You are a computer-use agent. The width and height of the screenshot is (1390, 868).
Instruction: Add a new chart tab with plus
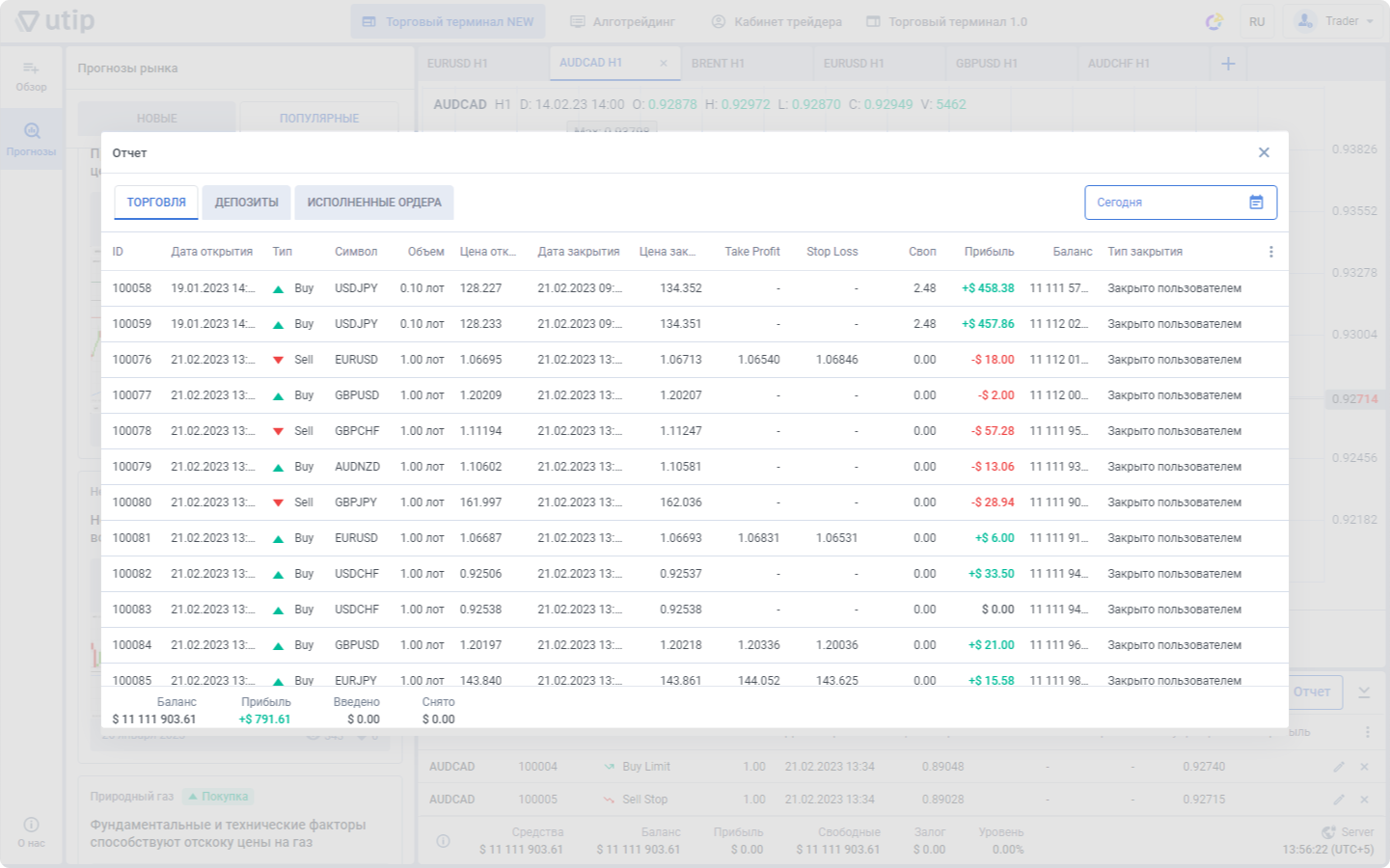[x=1228, y=64]
